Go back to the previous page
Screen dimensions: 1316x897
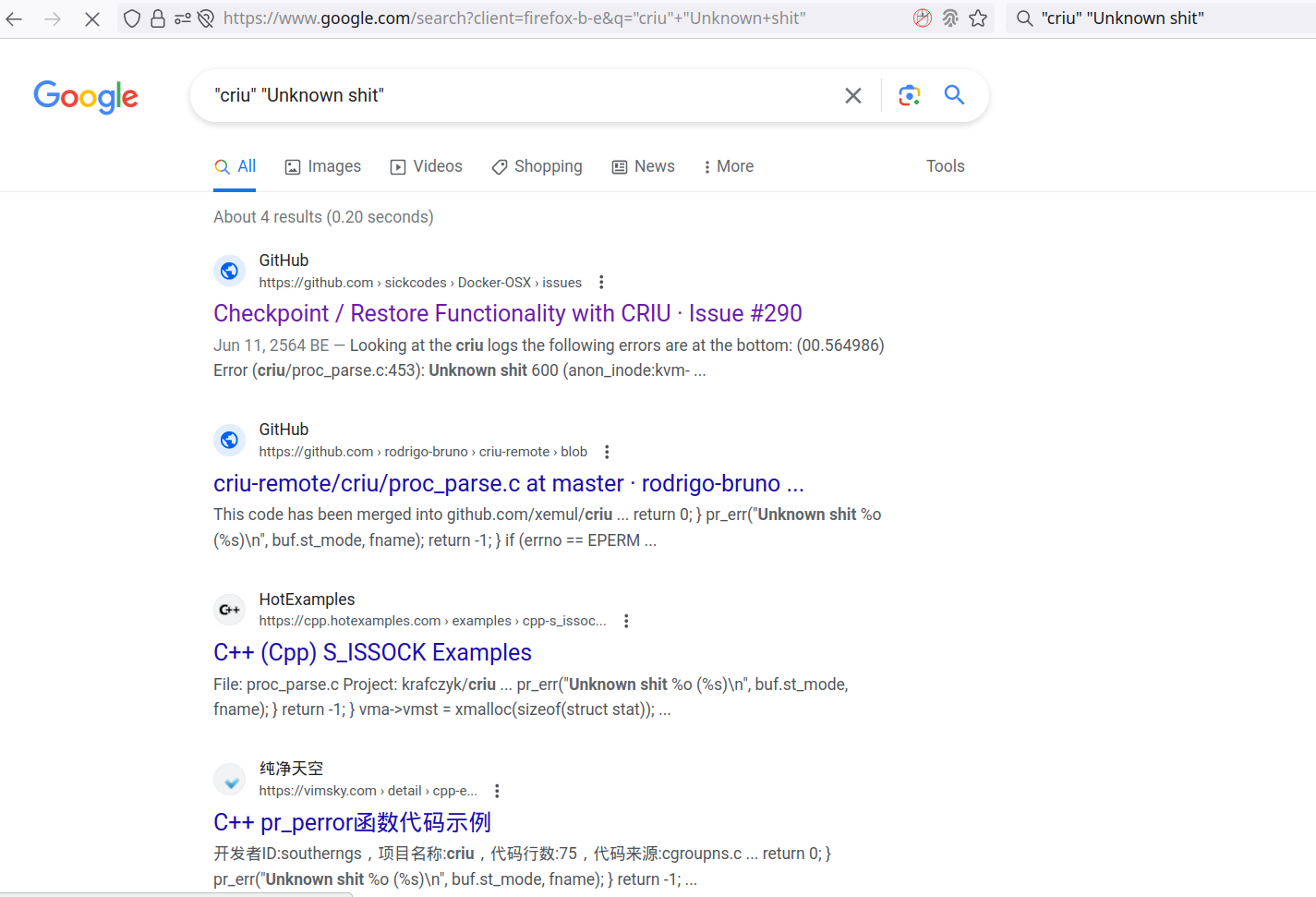click(x=14, y=18)
